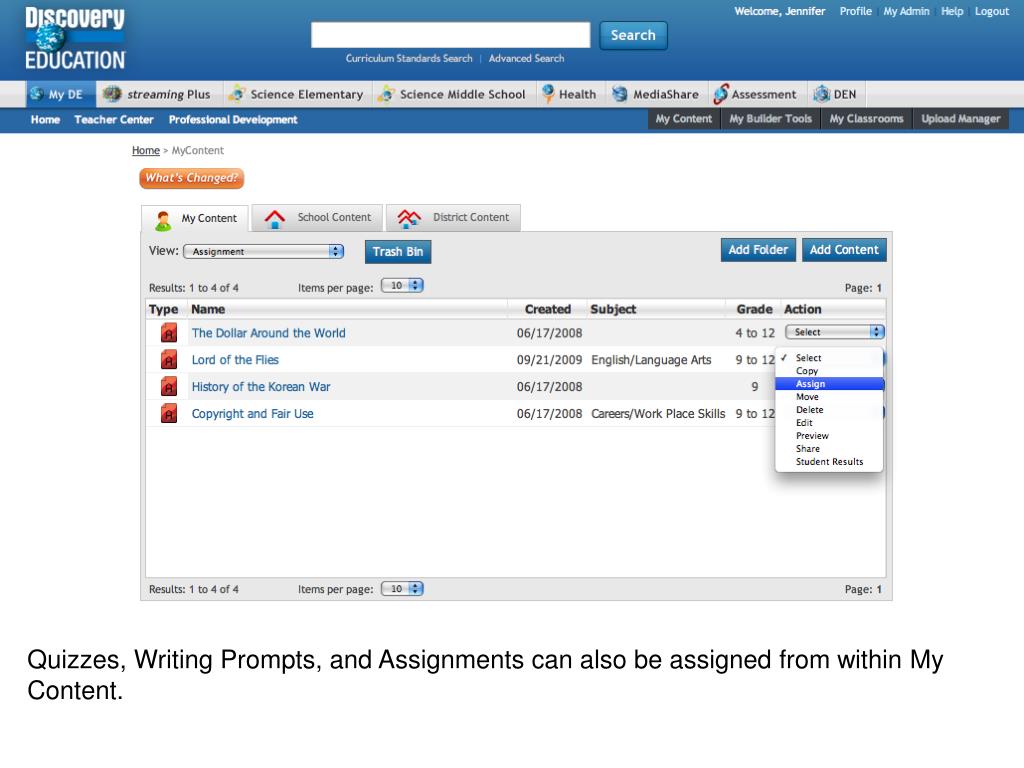1024x768 pixels.
Task: Switch to the School Content tab
Action: [317, 218]
